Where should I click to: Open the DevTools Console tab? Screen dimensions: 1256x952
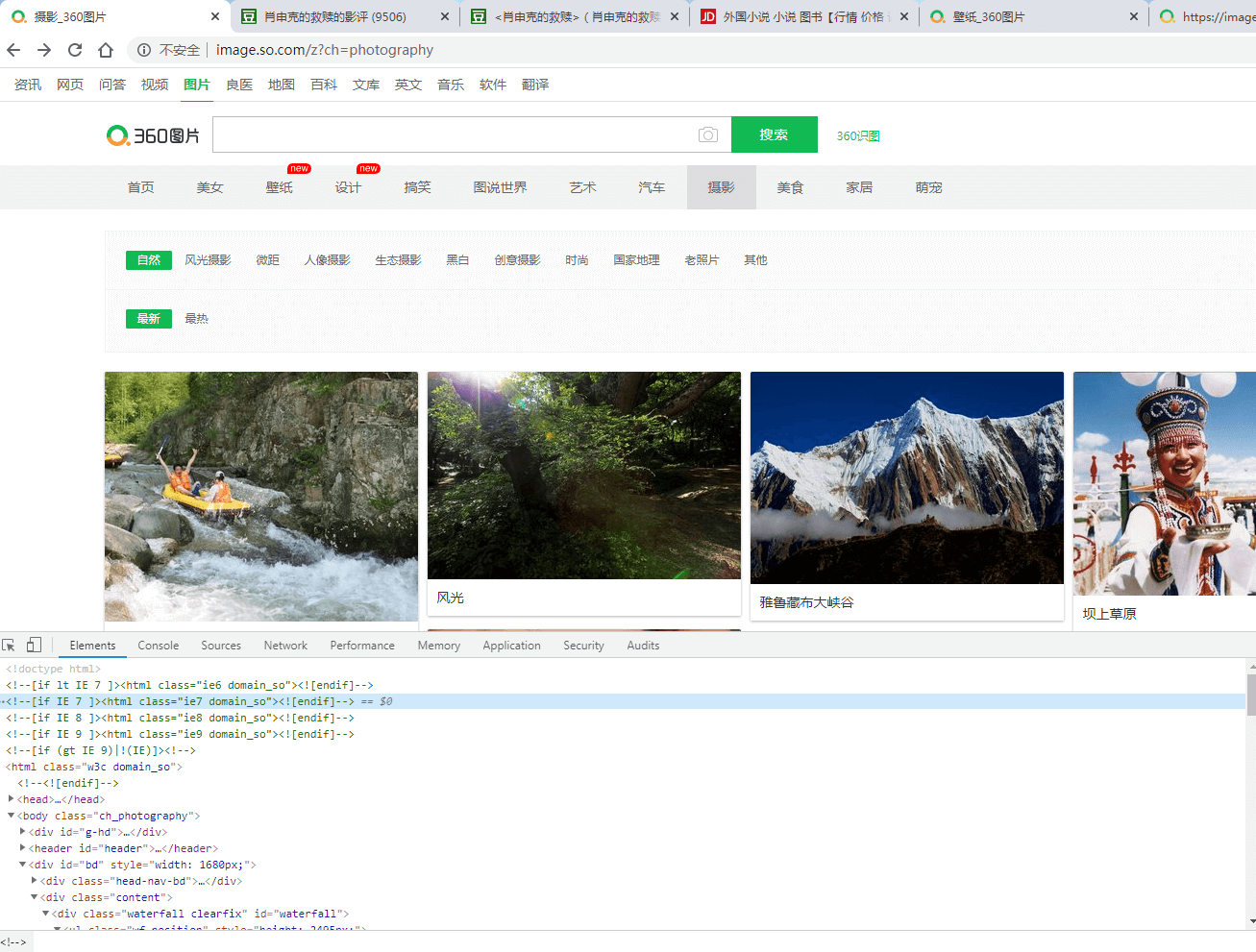(x=159, y=646)
